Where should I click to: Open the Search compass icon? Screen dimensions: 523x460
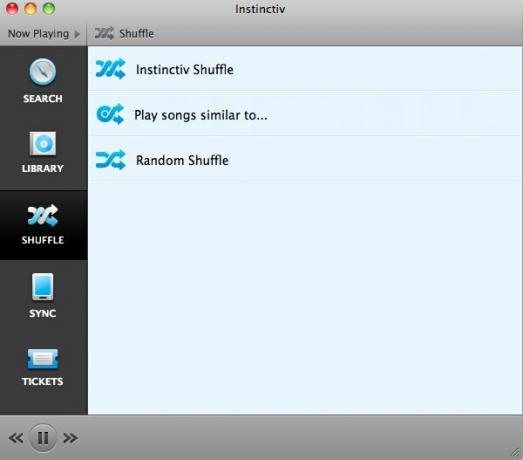tap(42, 72)
